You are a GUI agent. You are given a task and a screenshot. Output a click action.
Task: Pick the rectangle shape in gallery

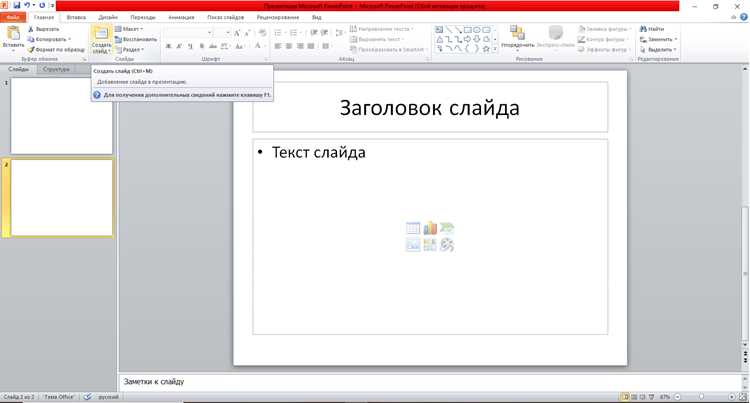click(x=468, y=30)
